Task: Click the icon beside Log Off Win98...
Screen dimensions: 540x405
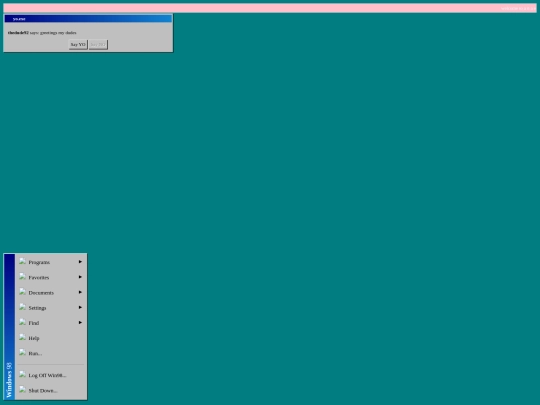Action: pos(22,374)
